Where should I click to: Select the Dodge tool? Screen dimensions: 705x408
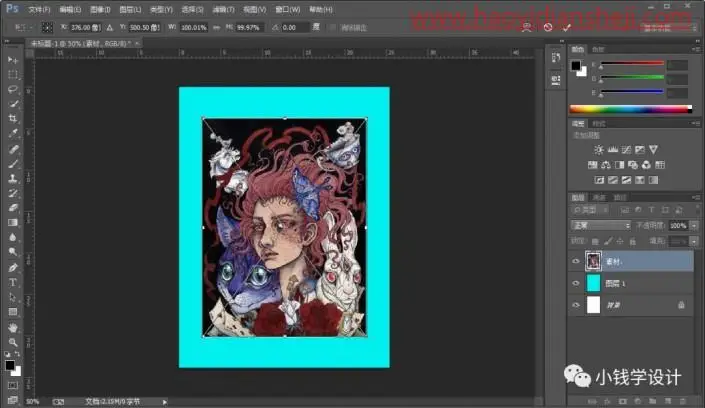[13, 252]
